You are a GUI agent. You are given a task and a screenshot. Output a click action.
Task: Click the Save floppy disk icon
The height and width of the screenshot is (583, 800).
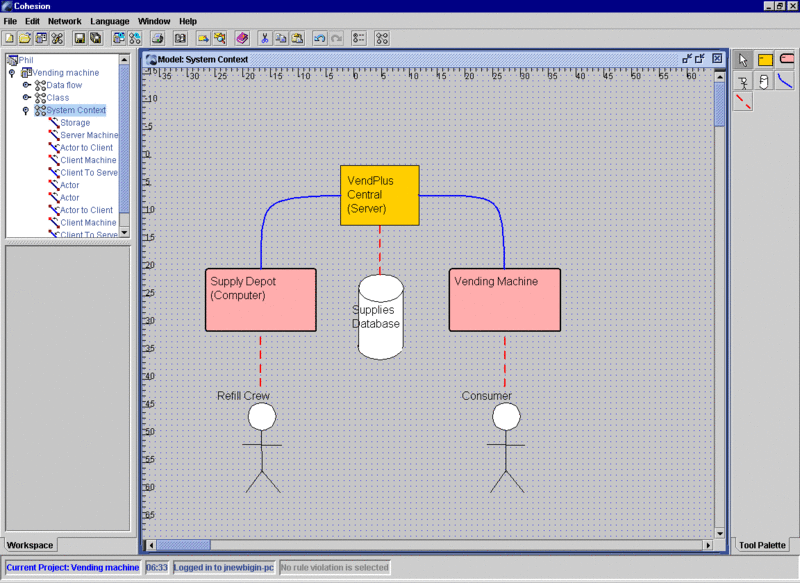80,38
